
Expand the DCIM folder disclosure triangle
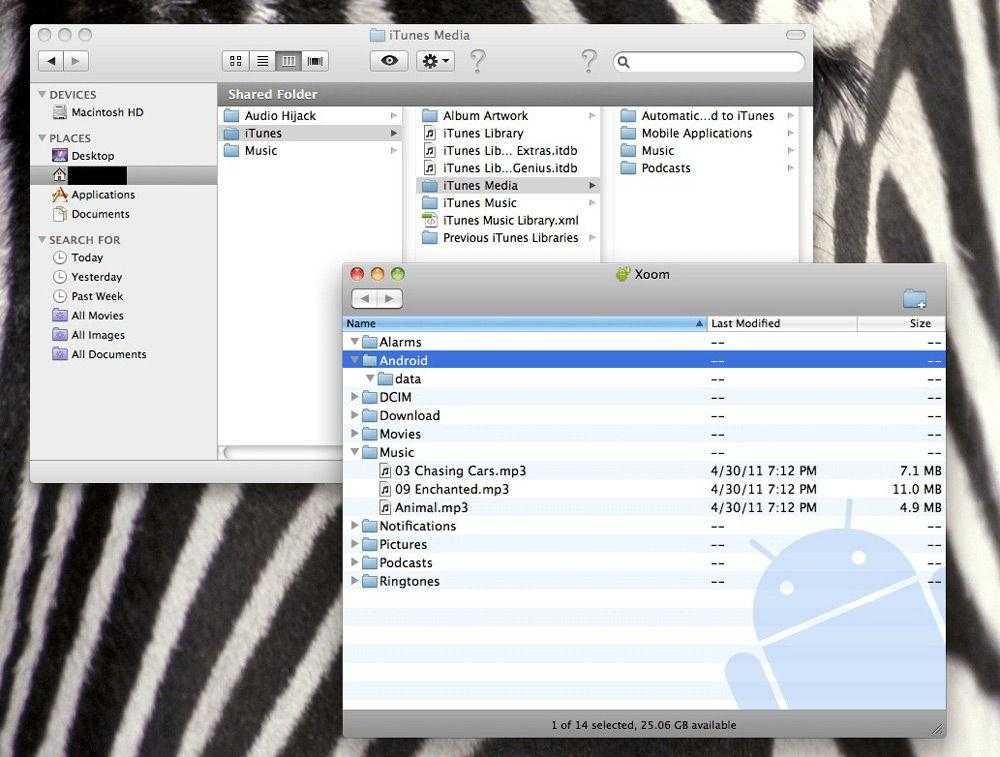[x=355, y=398]
